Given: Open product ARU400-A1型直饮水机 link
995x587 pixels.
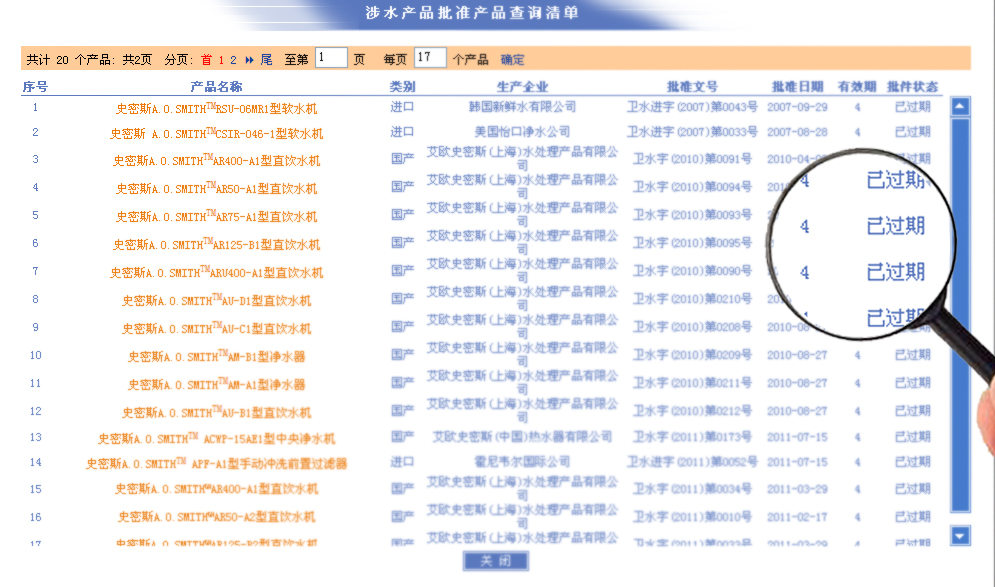Looking at the screenshot, I should pos(216,272).
